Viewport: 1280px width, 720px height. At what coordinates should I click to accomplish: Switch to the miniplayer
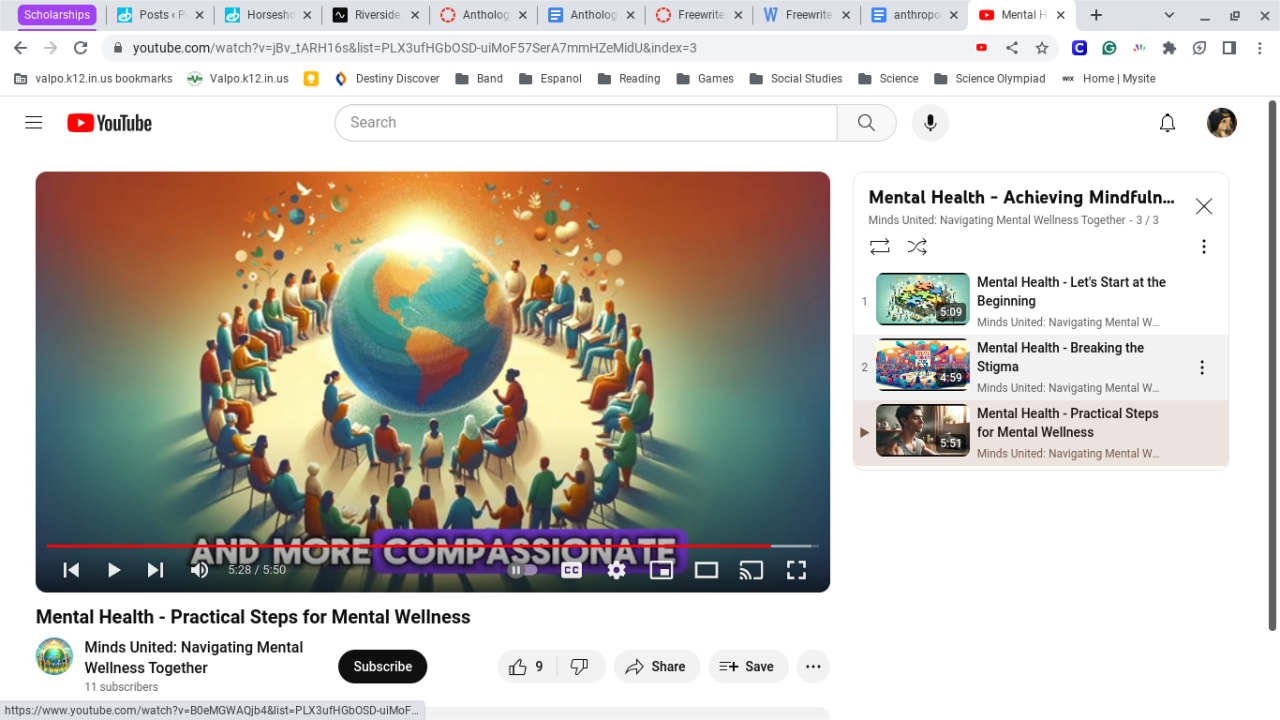click(x=661, y=570)
